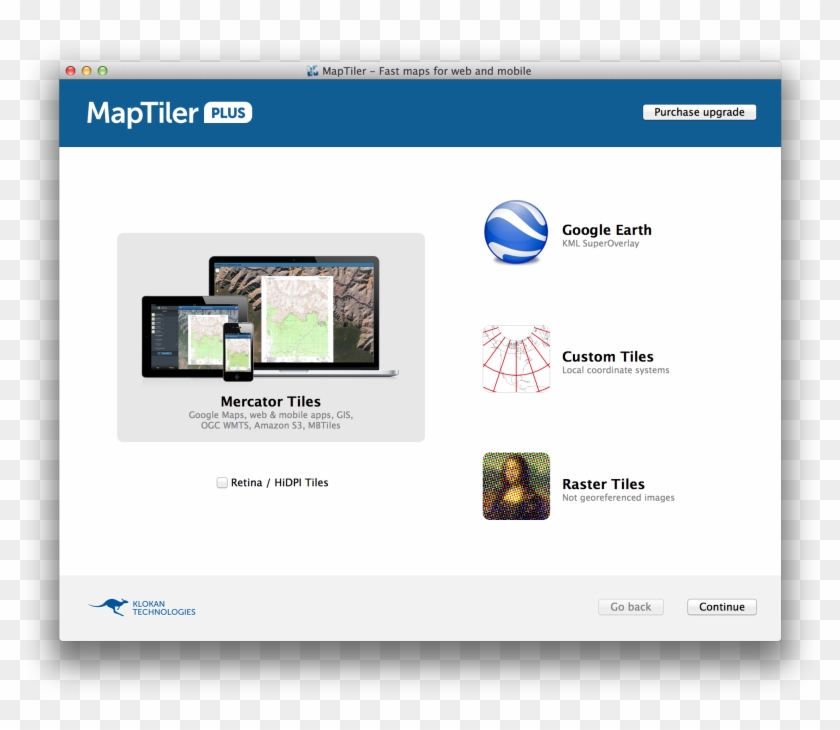Select the Google Earth KML SuperOverlay label
Viewport: 840px width, 730px height.
[600, 244]
